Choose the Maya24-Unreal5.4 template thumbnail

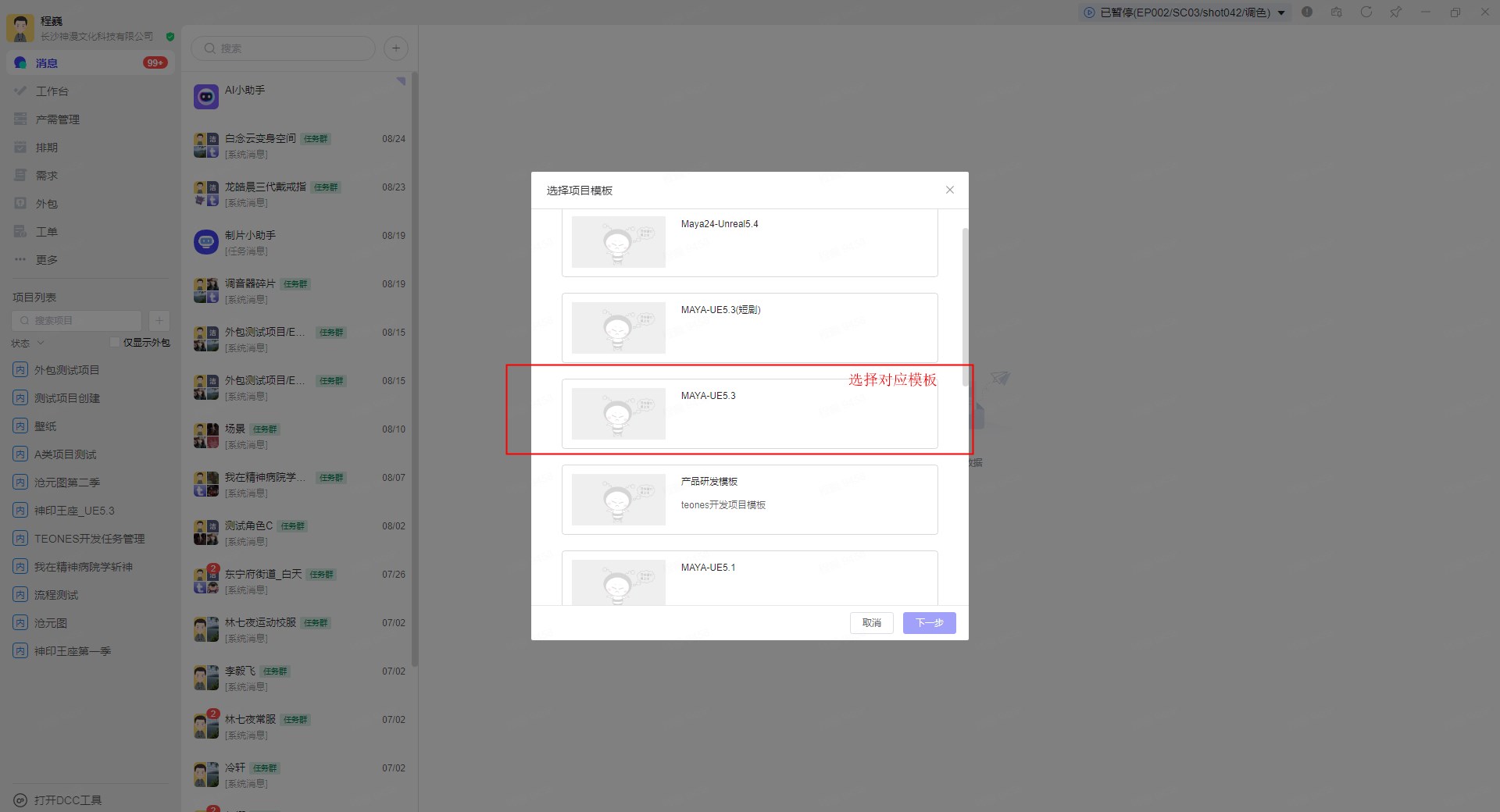pyautogui.click(x=618, y=242)
